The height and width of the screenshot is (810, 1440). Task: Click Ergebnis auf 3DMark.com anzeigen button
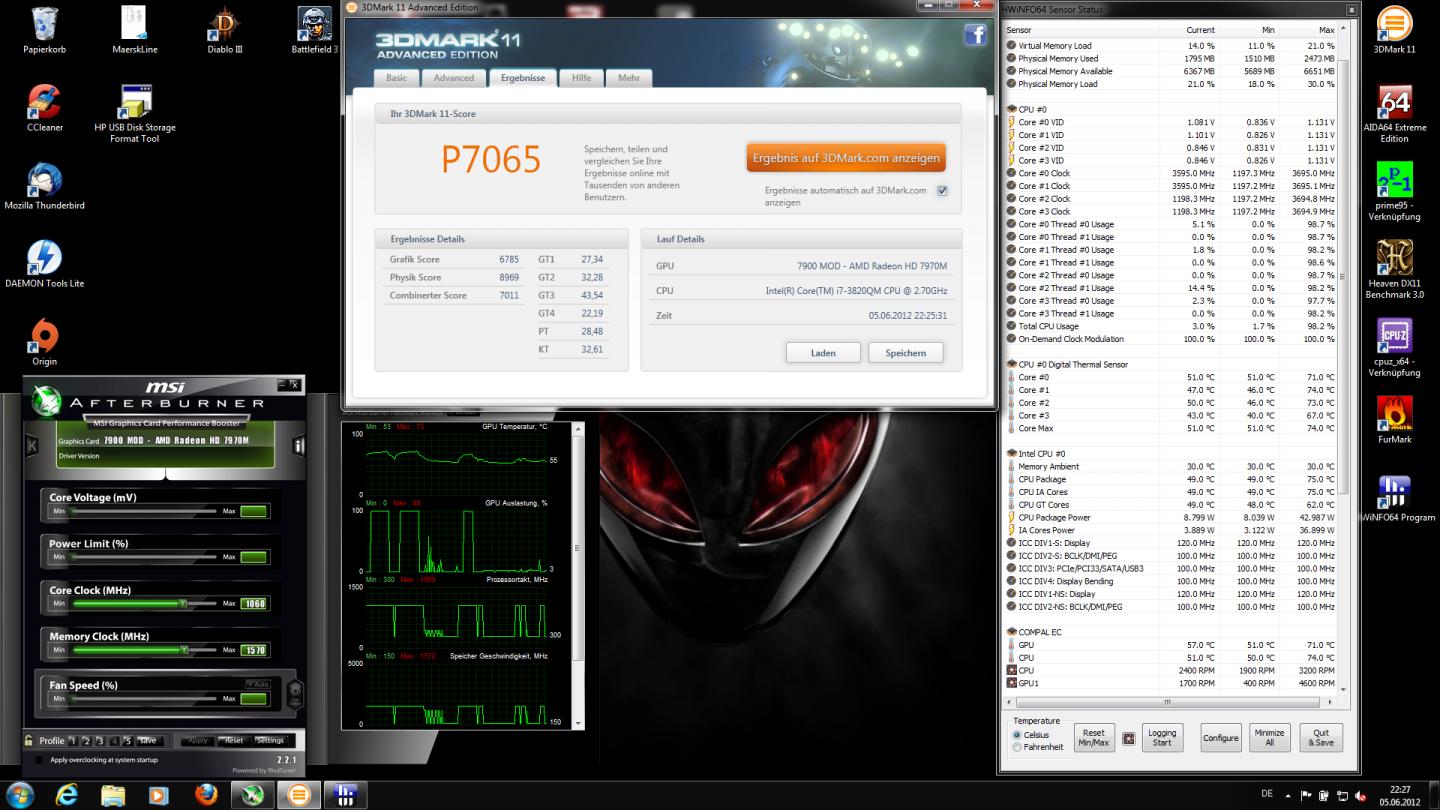click(846, 158)
